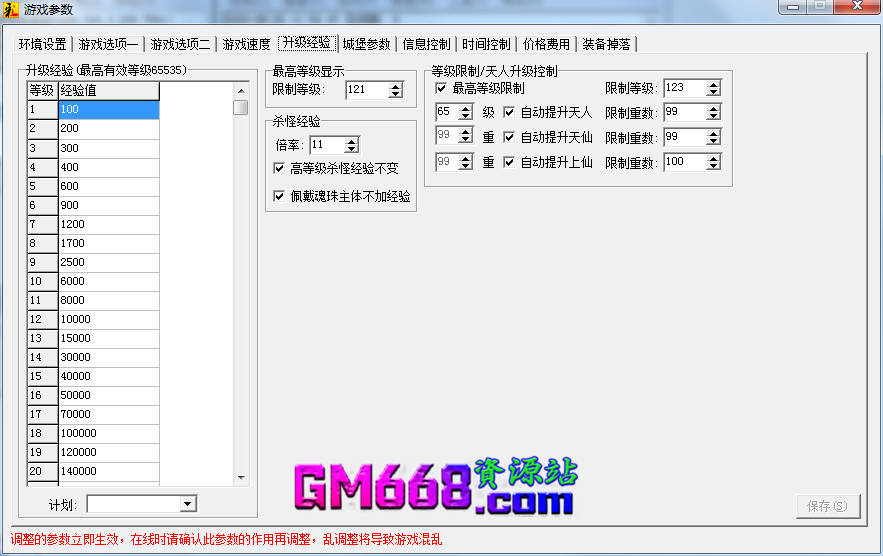Increase the 限制等级 value under 最高等级显示
883x556 pixels.
[x=396, y=86]
